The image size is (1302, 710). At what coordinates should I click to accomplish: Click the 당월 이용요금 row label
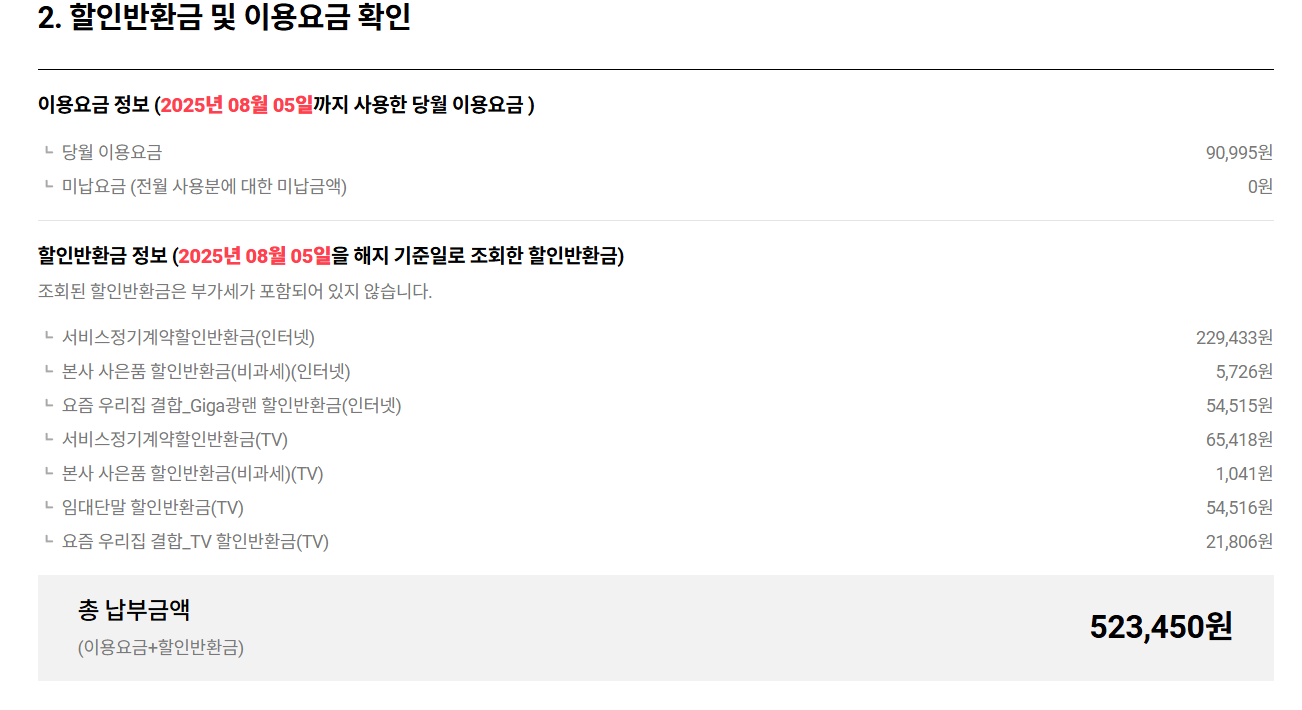click(x=112, y=152)
